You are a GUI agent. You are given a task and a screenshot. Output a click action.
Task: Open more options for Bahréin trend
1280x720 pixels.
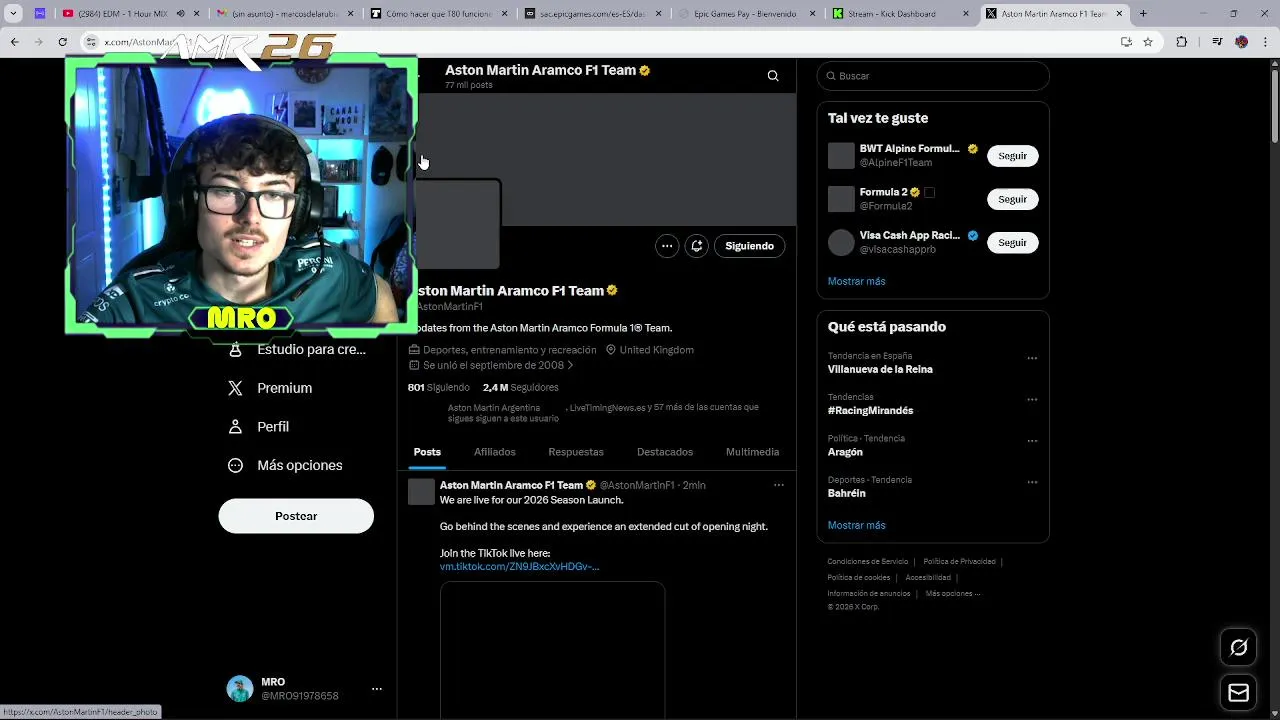(1032, 482)
